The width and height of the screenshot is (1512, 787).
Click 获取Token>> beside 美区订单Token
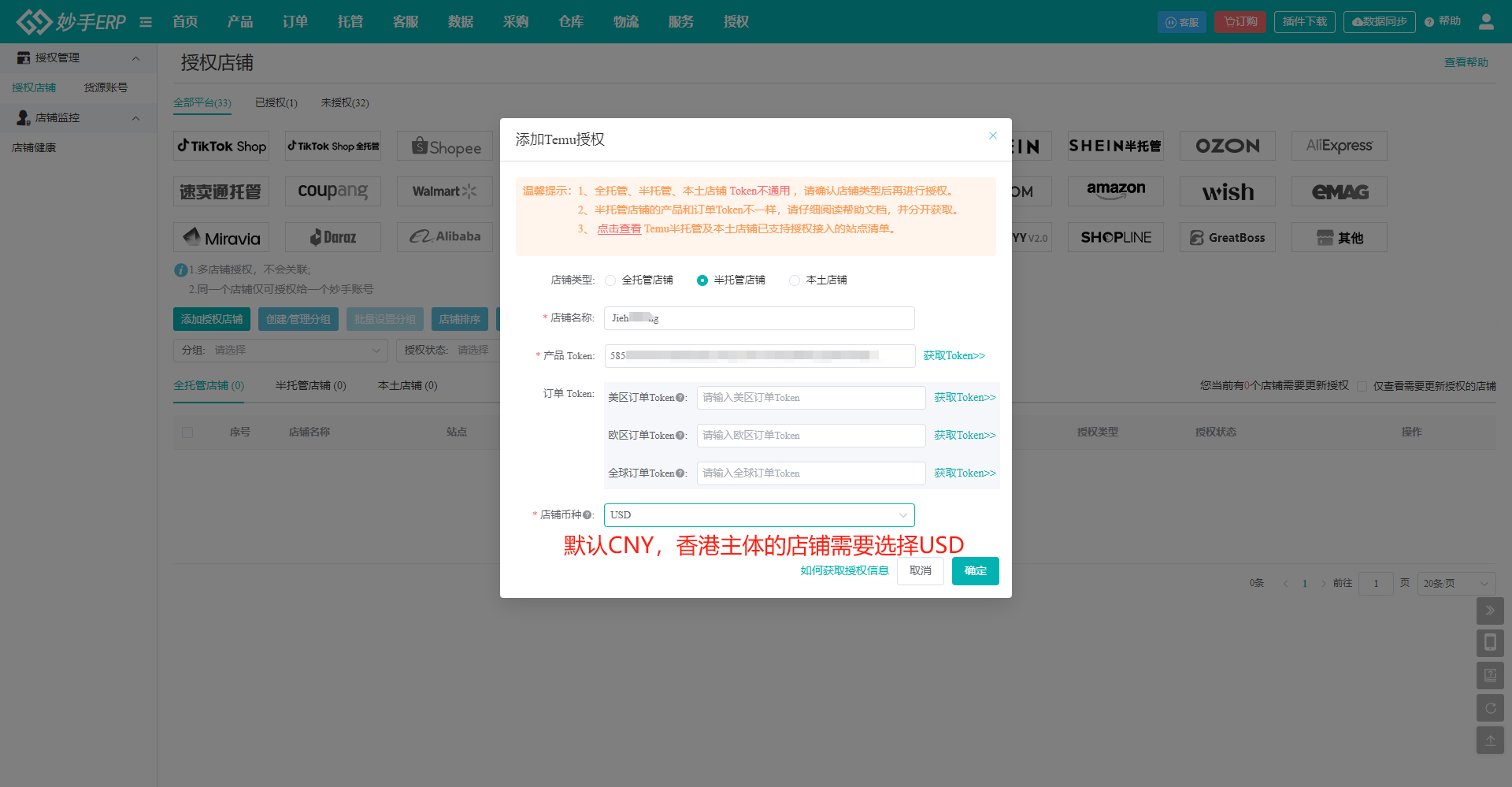pyautogui.click(x=965, y=398)
